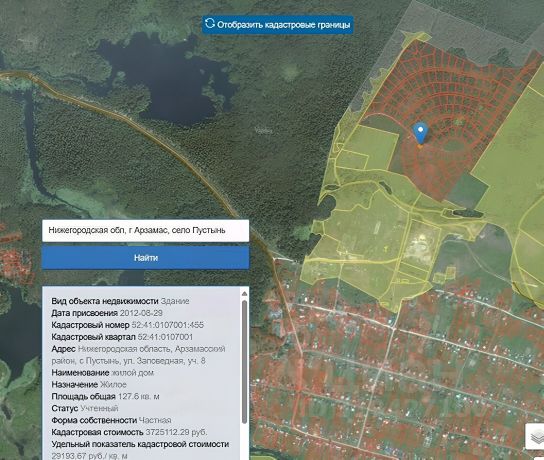
Task: Click the assignment date 2012-08-29
Action: [141, 313]
